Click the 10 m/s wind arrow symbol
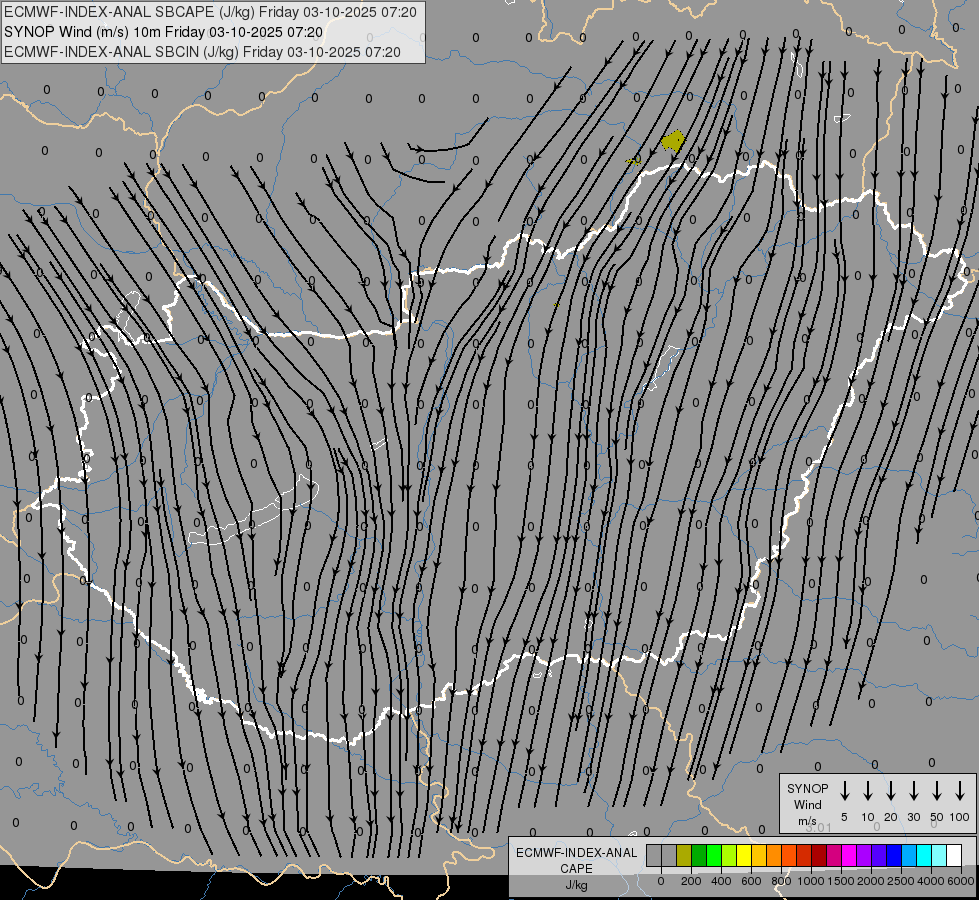 [x=867, y=791]
